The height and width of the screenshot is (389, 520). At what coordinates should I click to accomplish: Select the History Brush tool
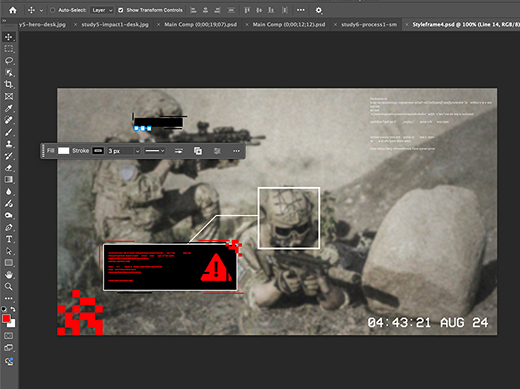click(9, 156)
